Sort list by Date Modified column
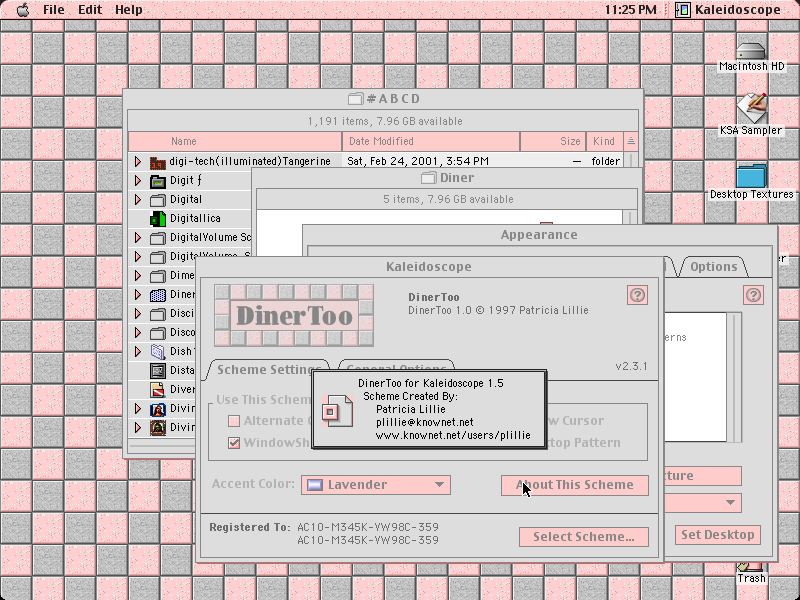This screenshot has height=600, width=800. 431,141
